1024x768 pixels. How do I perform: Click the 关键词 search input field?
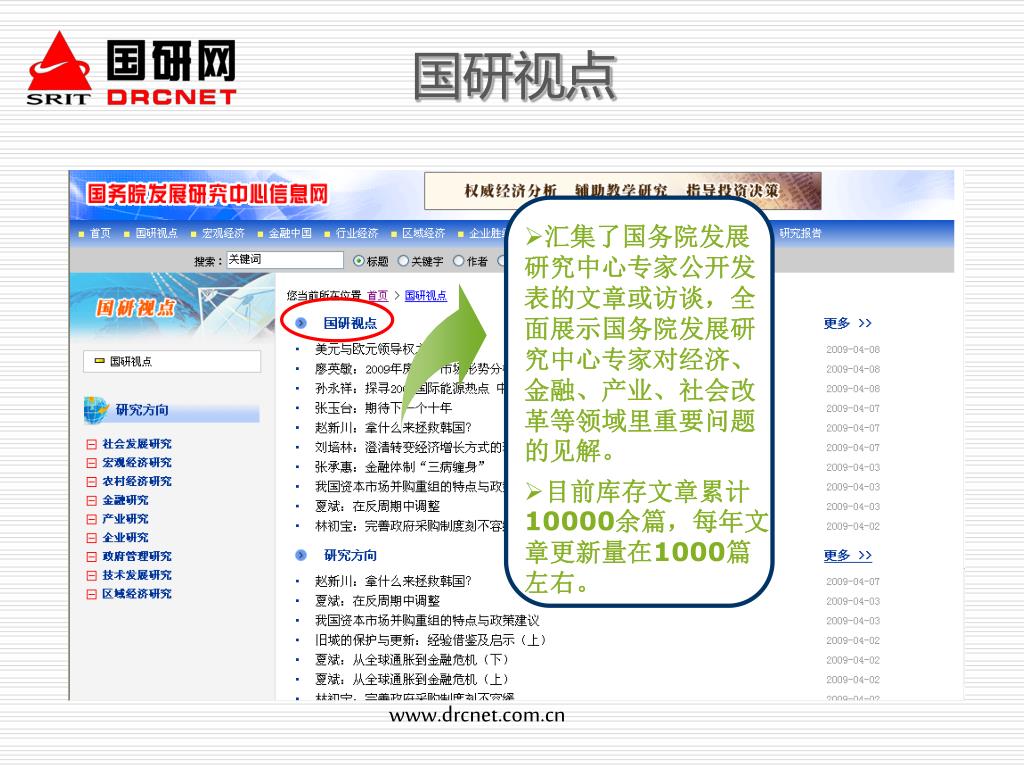point(284,260)
